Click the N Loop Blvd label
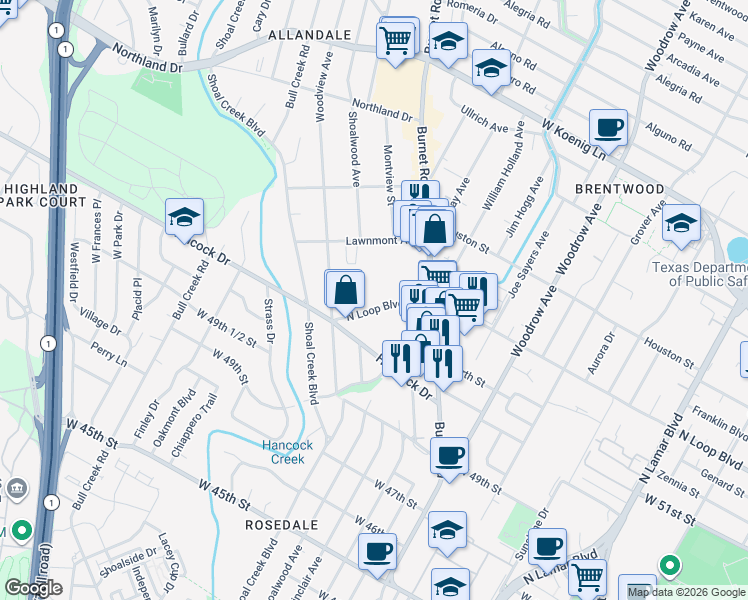 click(x=710, y=448)
